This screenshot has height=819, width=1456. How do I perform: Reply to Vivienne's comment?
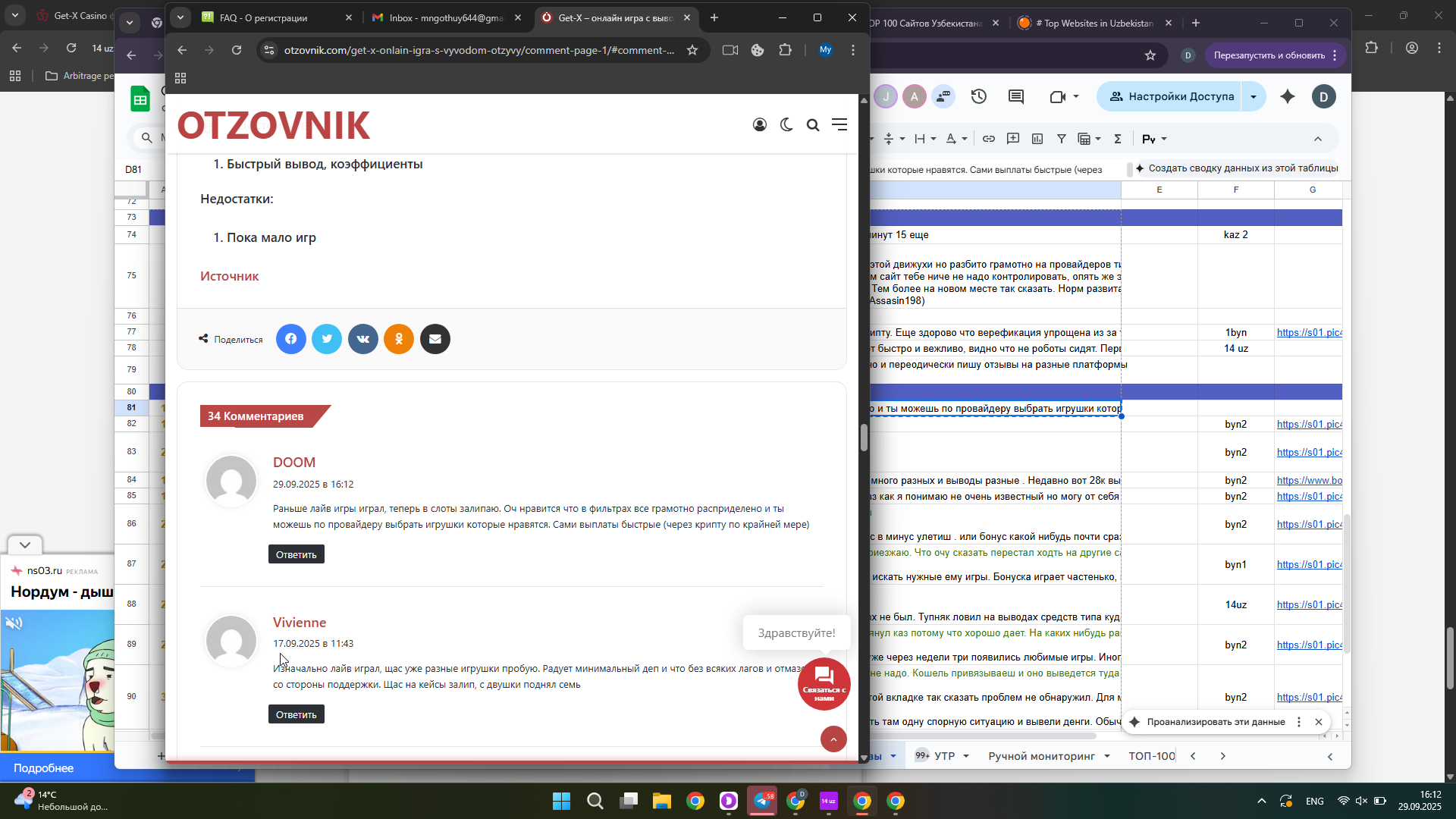tap(296, 714)
